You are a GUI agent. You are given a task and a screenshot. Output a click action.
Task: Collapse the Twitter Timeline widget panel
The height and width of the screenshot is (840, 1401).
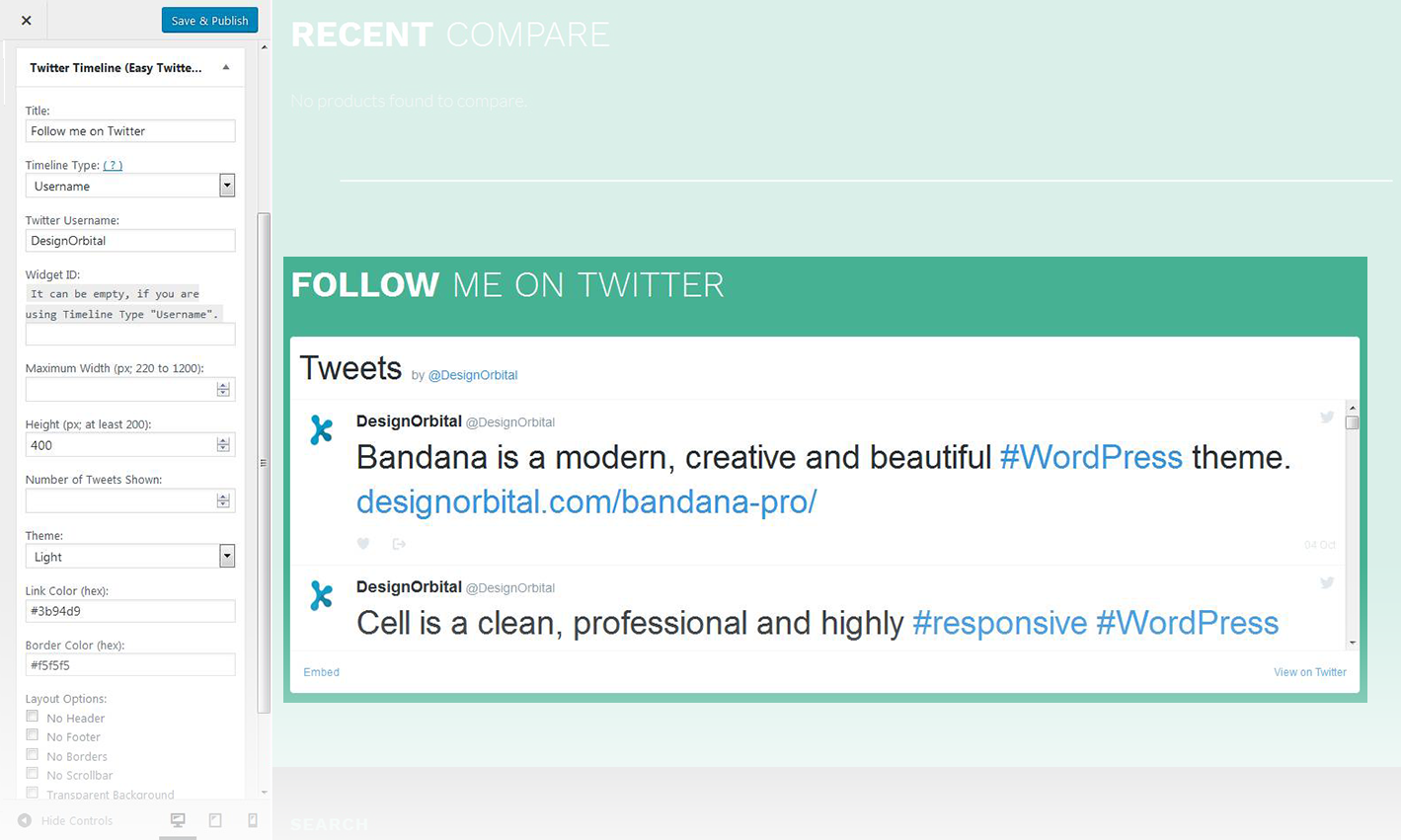226,68
